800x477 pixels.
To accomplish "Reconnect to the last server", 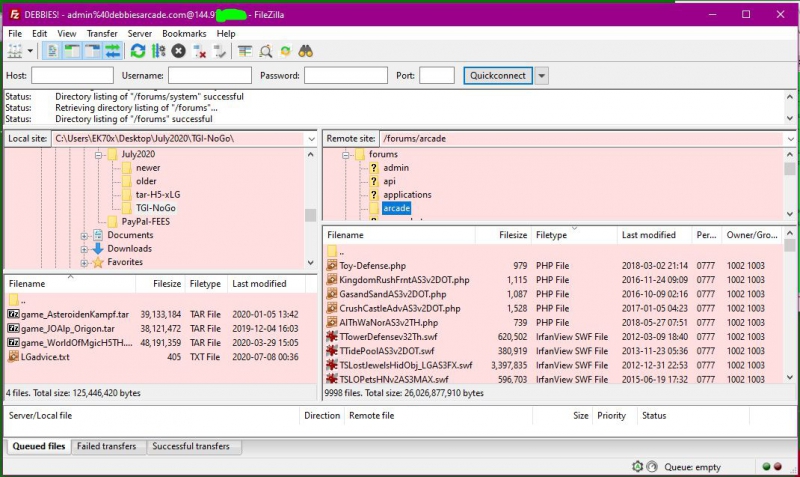I will click(219, 51).
